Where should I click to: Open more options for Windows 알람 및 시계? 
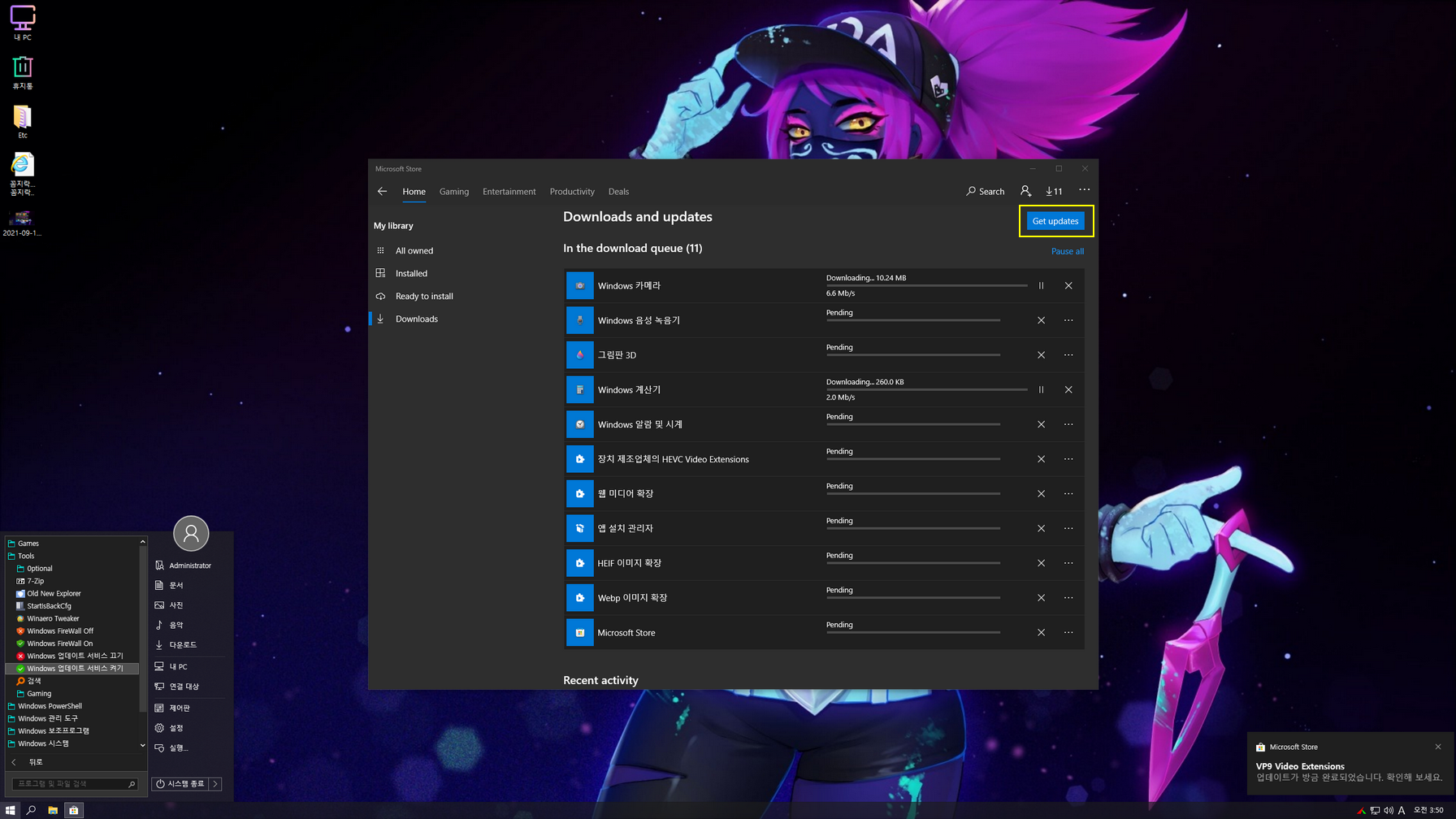click(1068, 424)
